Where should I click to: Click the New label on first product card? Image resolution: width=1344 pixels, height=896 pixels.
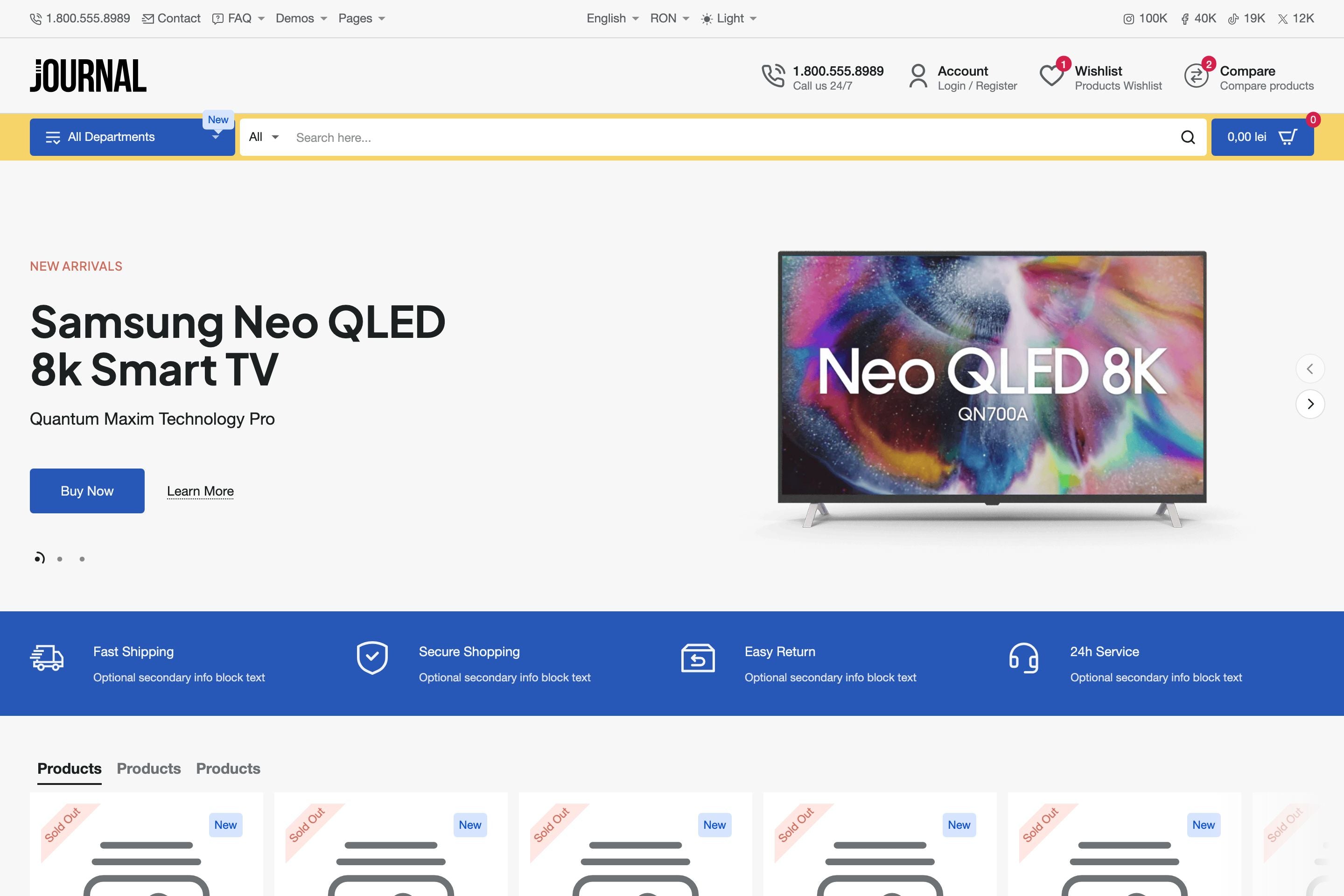pos(225,825)
